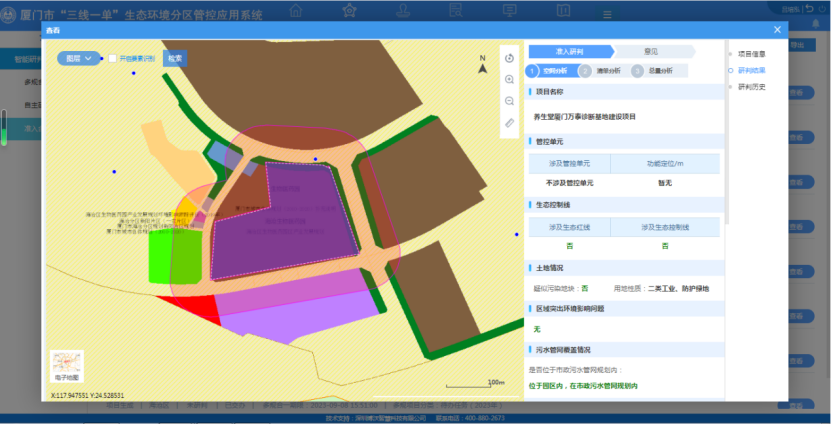
Task: Switch to the 准入研判 tab
Action: [x=570, y=50]
